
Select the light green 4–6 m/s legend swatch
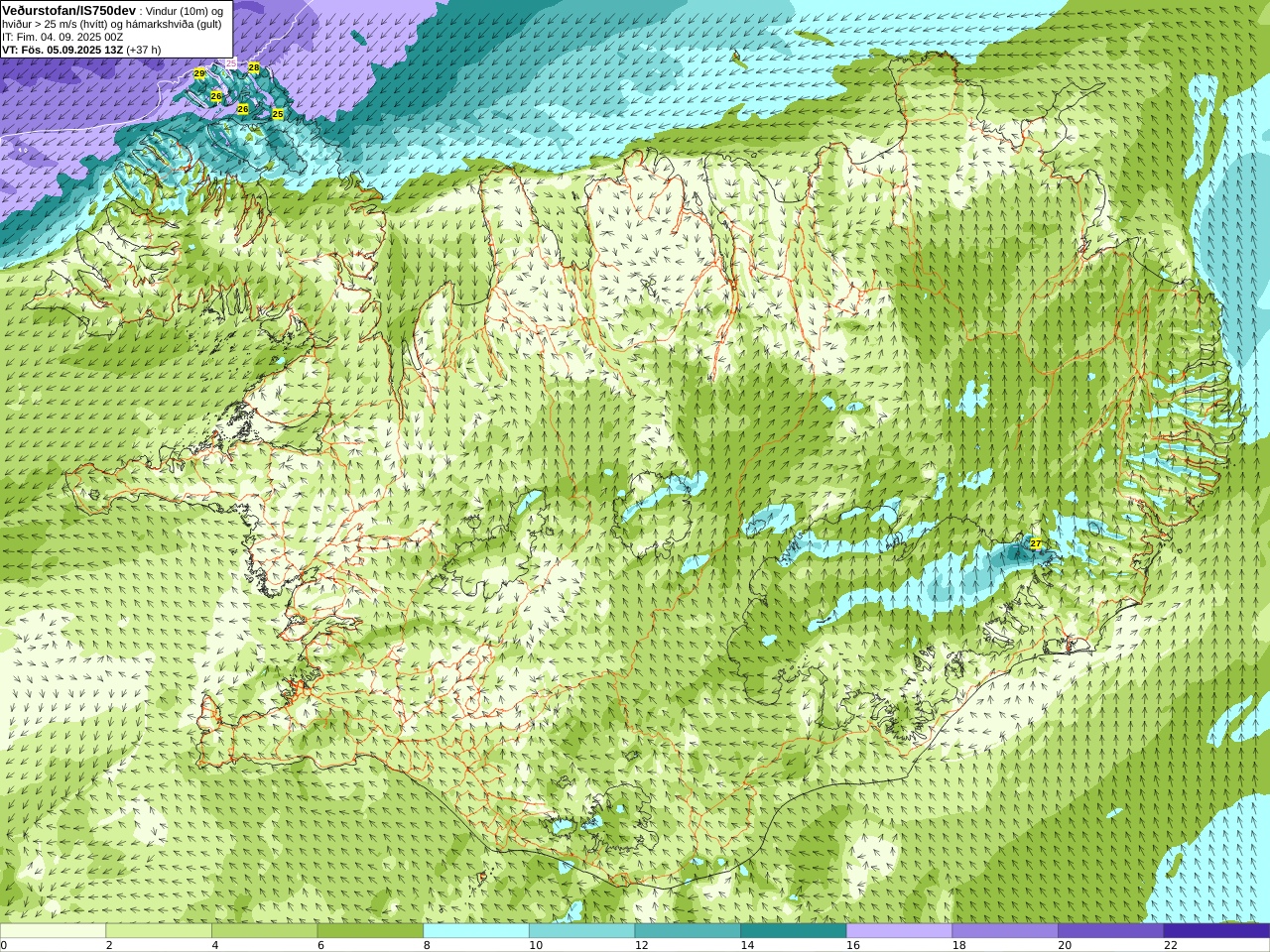[x=264, y=931]
